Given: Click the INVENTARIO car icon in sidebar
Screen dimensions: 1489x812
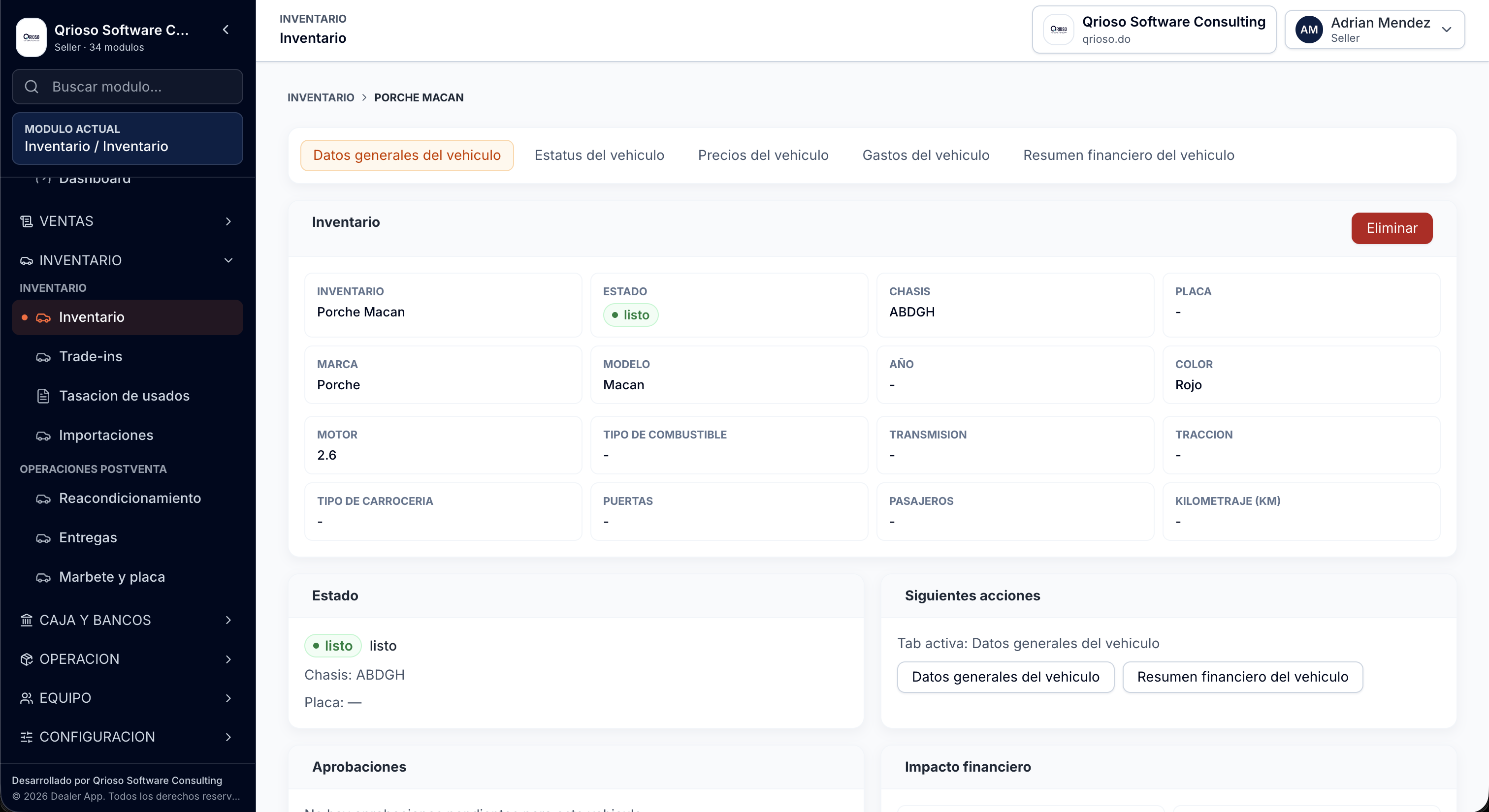Looking at the screenshot, I should point(27,260).
